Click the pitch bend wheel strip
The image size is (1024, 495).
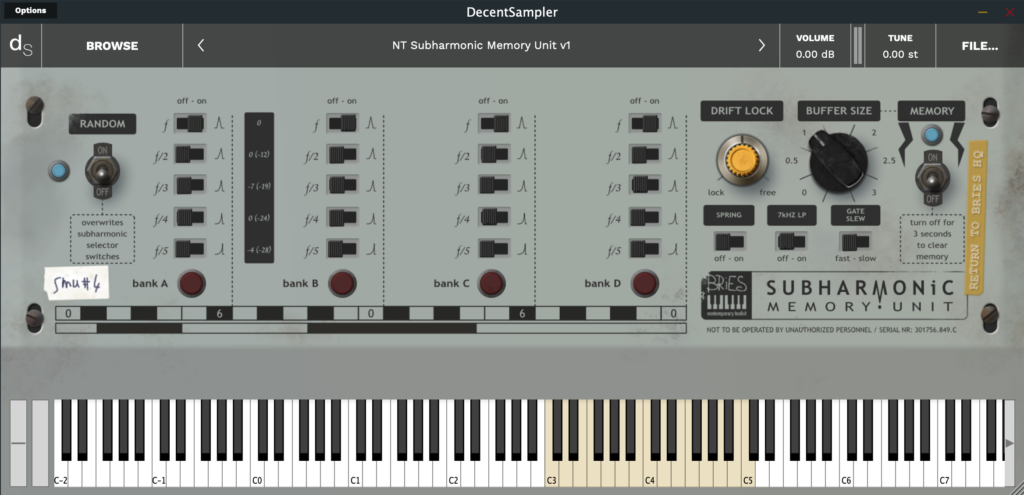[18, 443]
